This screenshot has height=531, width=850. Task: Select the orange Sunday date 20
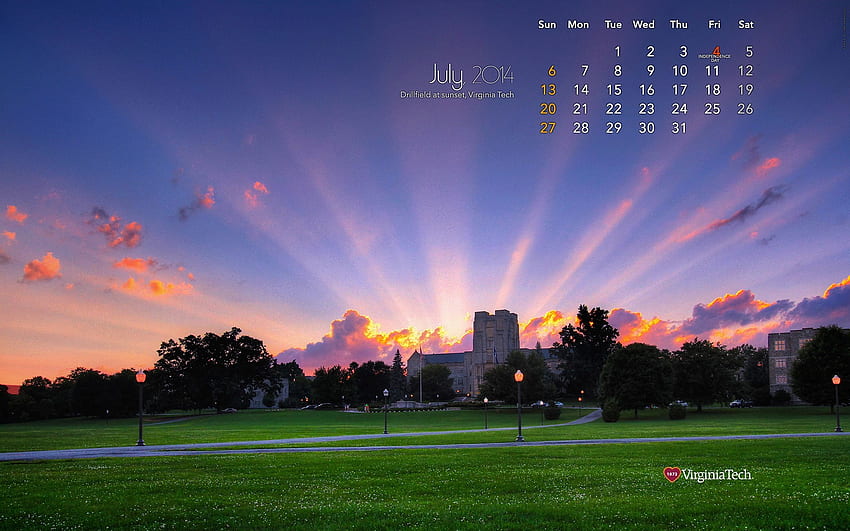pos(548,109)
